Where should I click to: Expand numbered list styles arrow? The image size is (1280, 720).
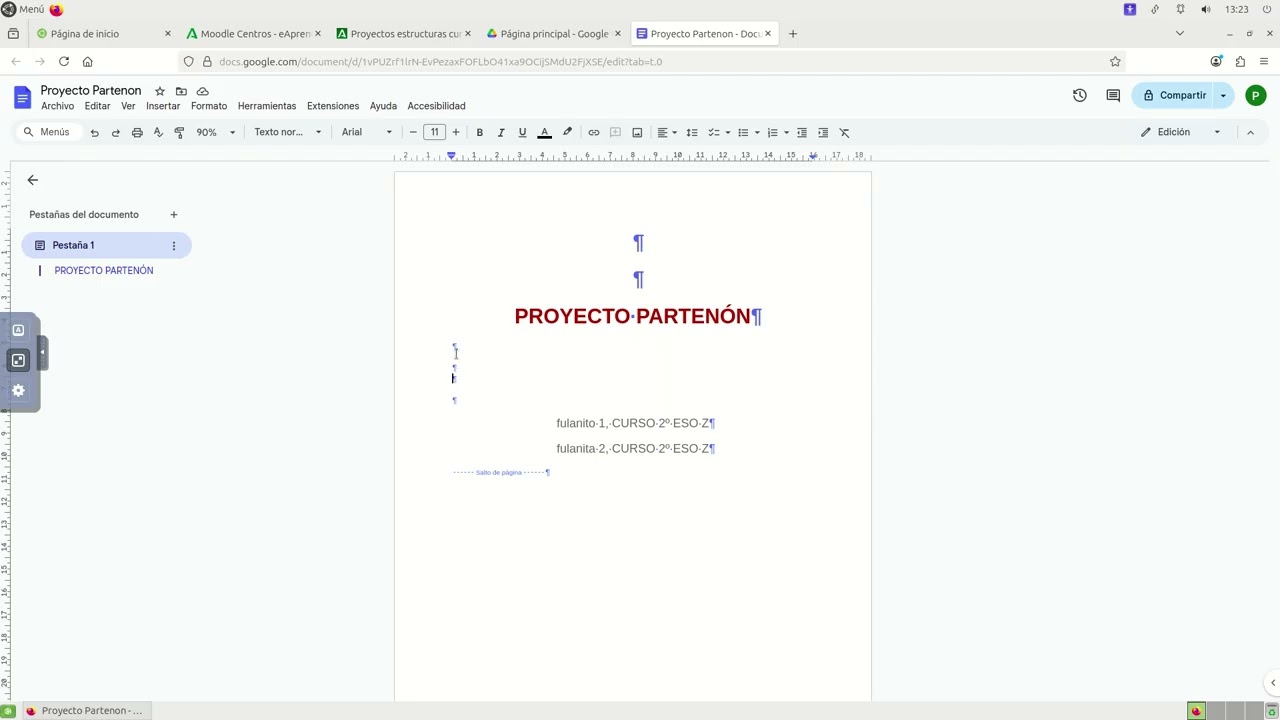tap(786, 132)
